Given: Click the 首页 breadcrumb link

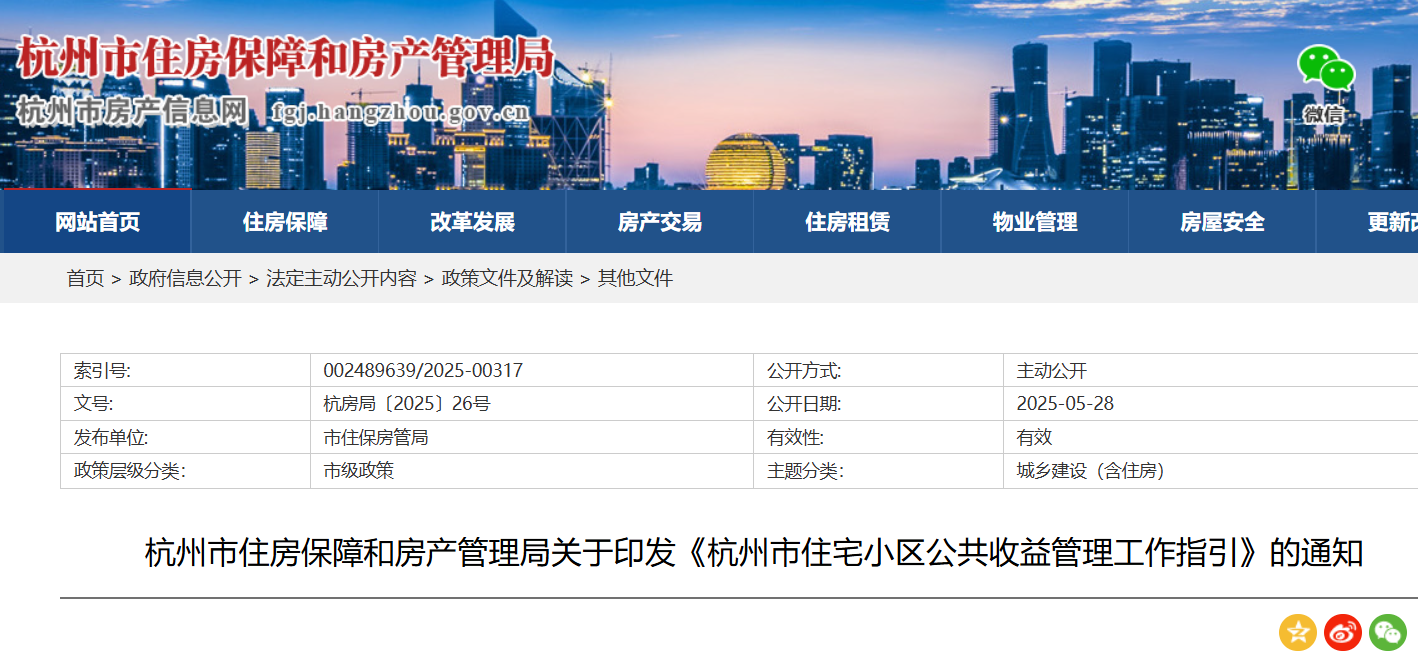Looking at the screenshot, I should click(x=85, y=279).
